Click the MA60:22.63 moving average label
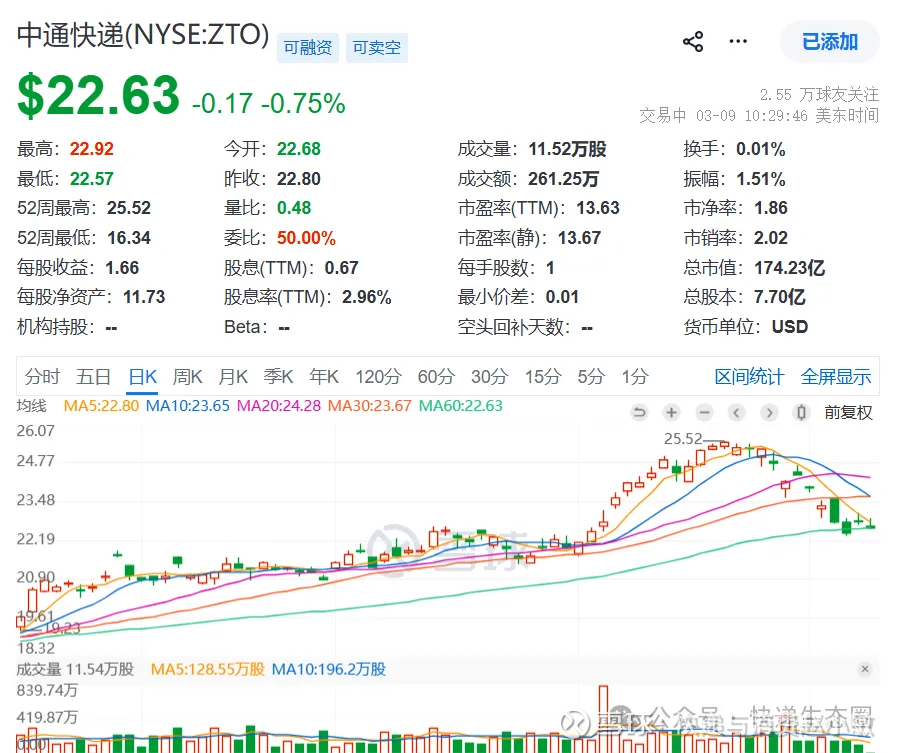This screenshot has width=901, height=753. [x=460, y=406]
